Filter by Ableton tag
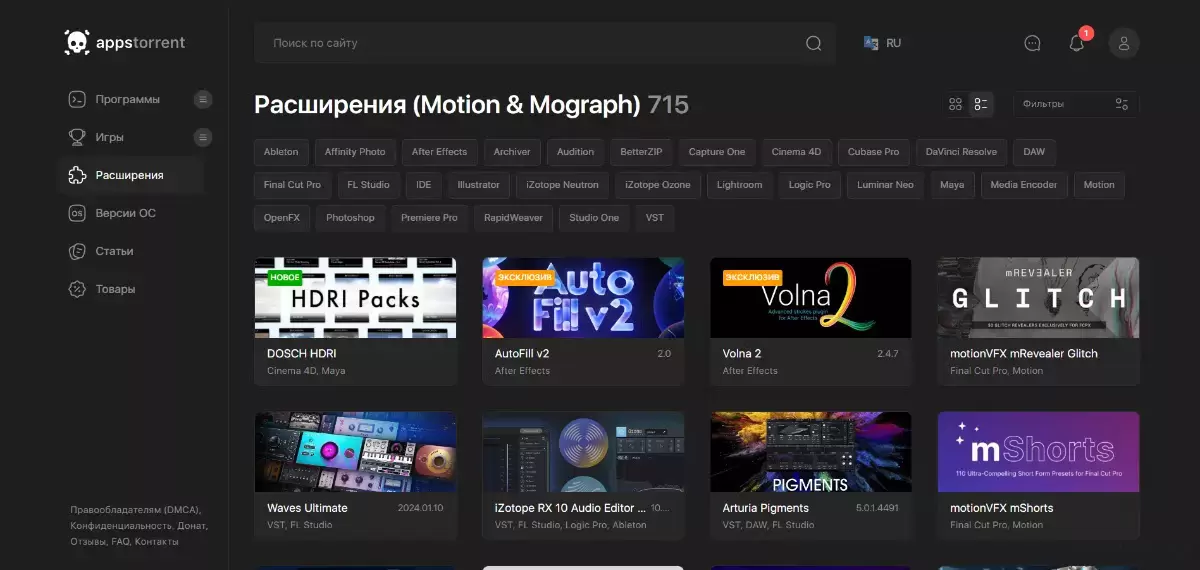 (281, 152)
